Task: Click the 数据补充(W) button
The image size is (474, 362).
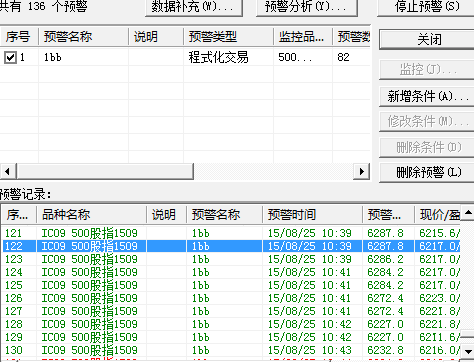Action: point(194,7)
